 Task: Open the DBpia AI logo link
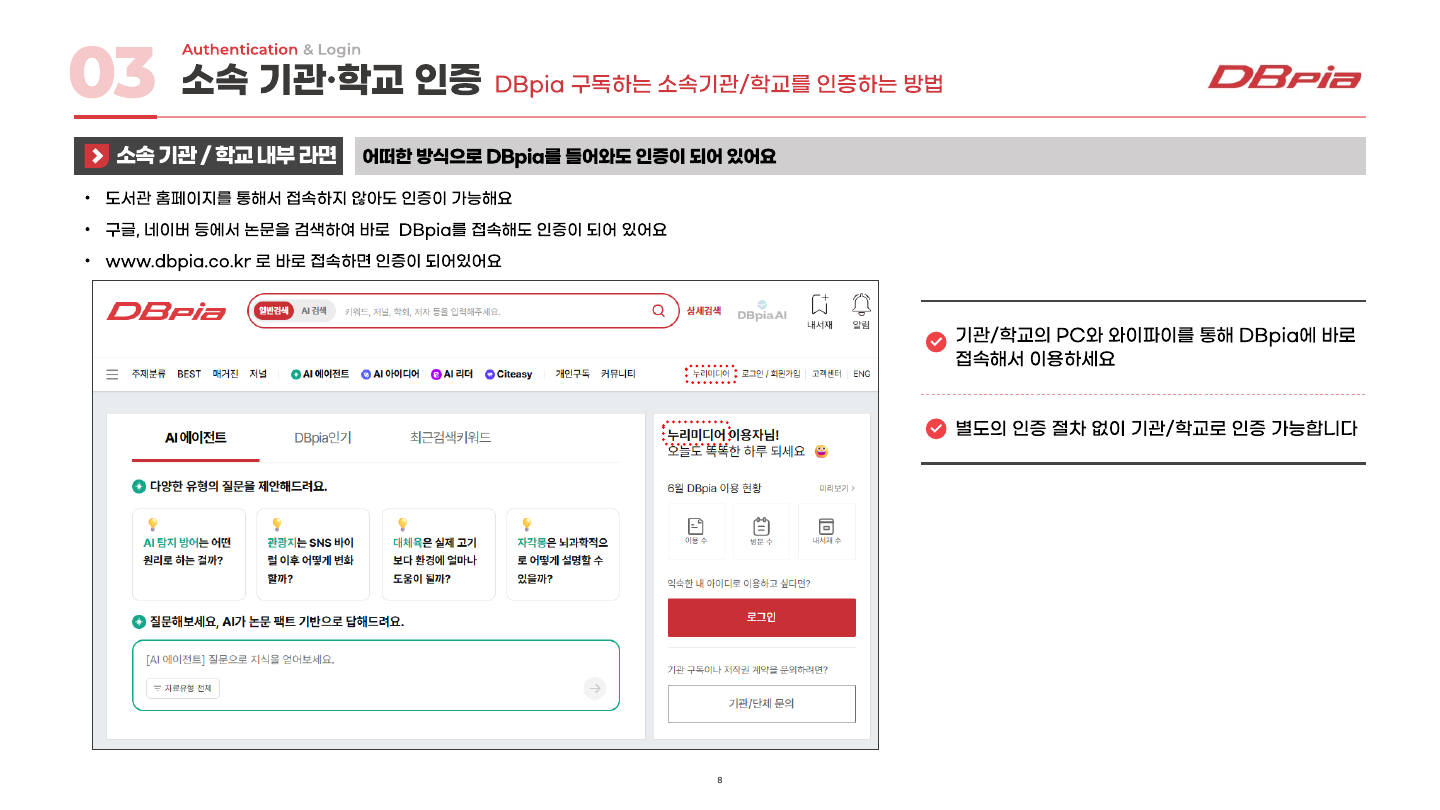click(x=762, y=311)
